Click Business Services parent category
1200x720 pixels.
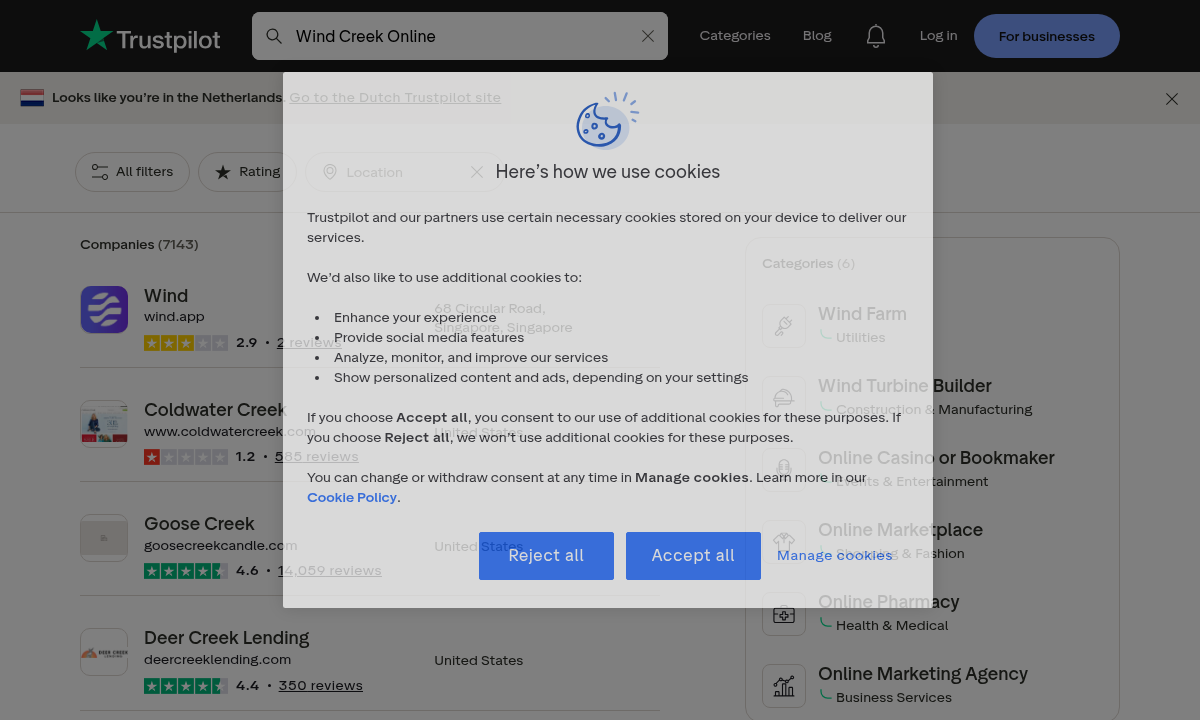(894, 698)
